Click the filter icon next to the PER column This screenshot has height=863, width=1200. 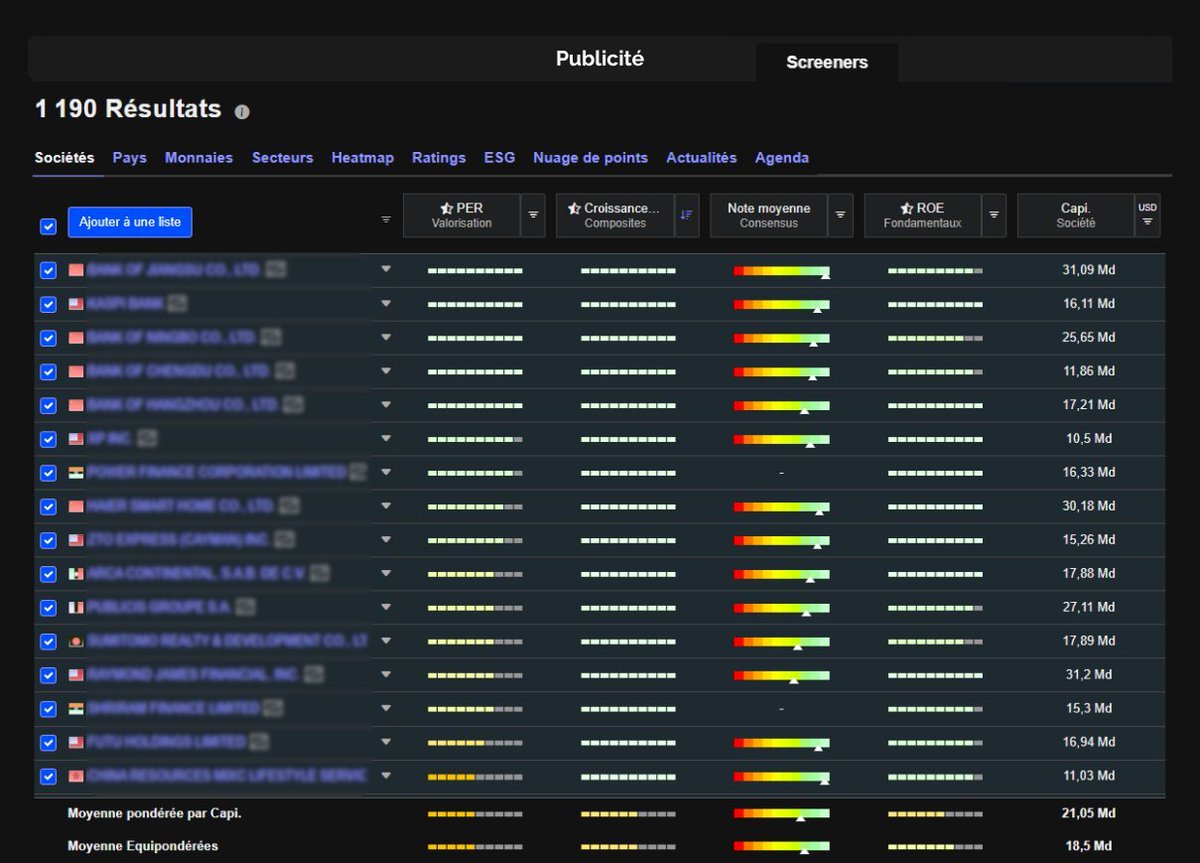pyautogui.click(x=533, y=215)
